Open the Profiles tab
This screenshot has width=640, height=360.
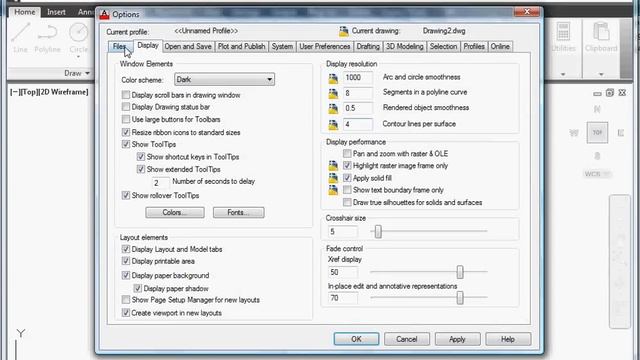pos(474,47)
